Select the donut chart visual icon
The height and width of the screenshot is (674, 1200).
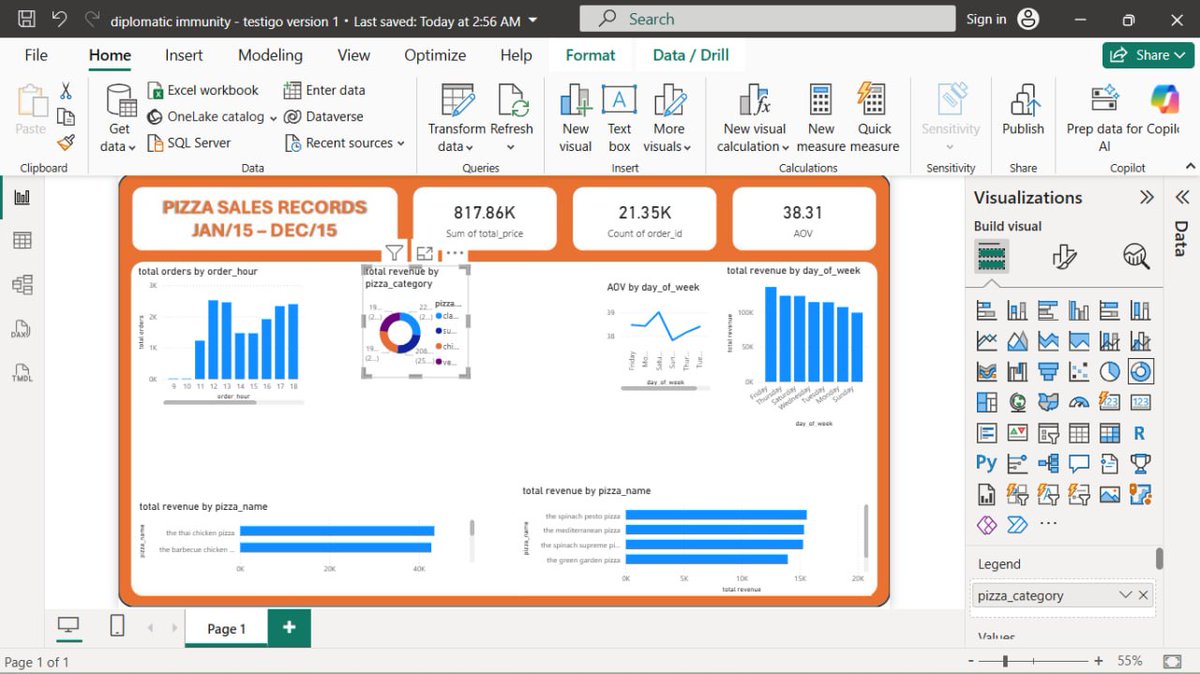(1140, 371)
